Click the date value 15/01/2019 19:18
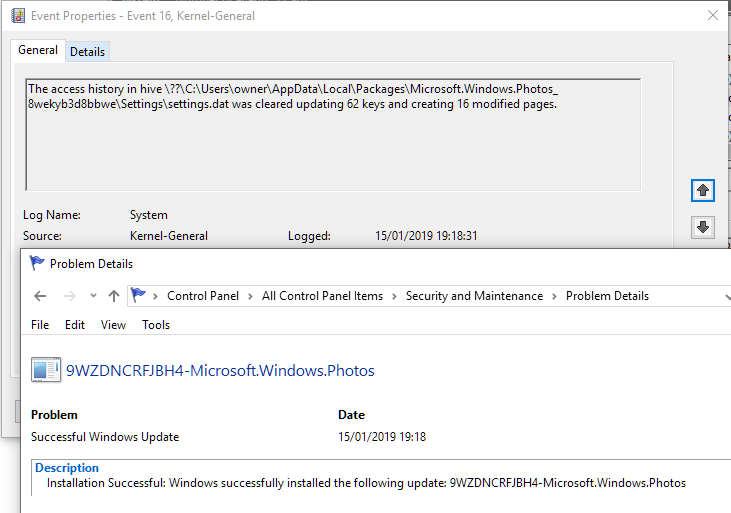This screenshot has height=513, width=731. coord(382,437)
